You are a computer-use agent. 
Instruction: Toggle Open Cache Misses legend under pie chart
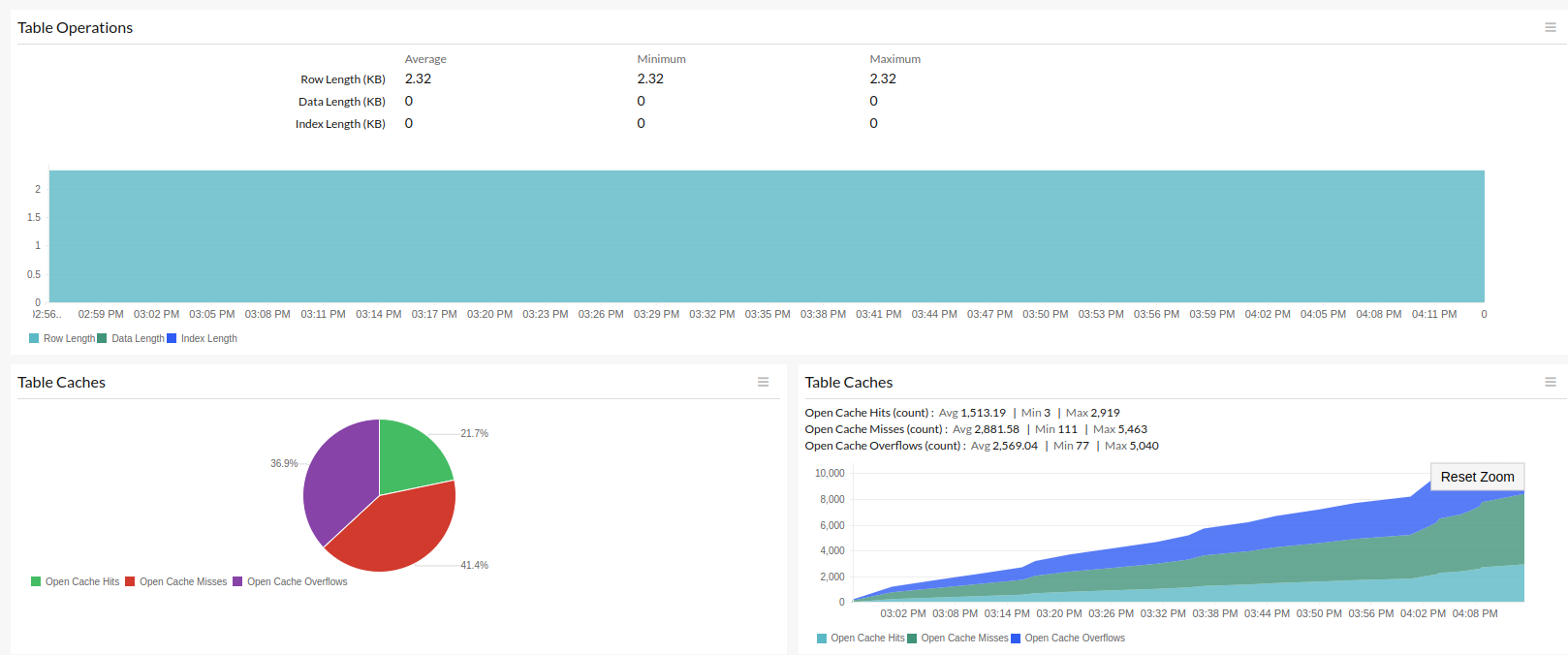coord(176,581)
